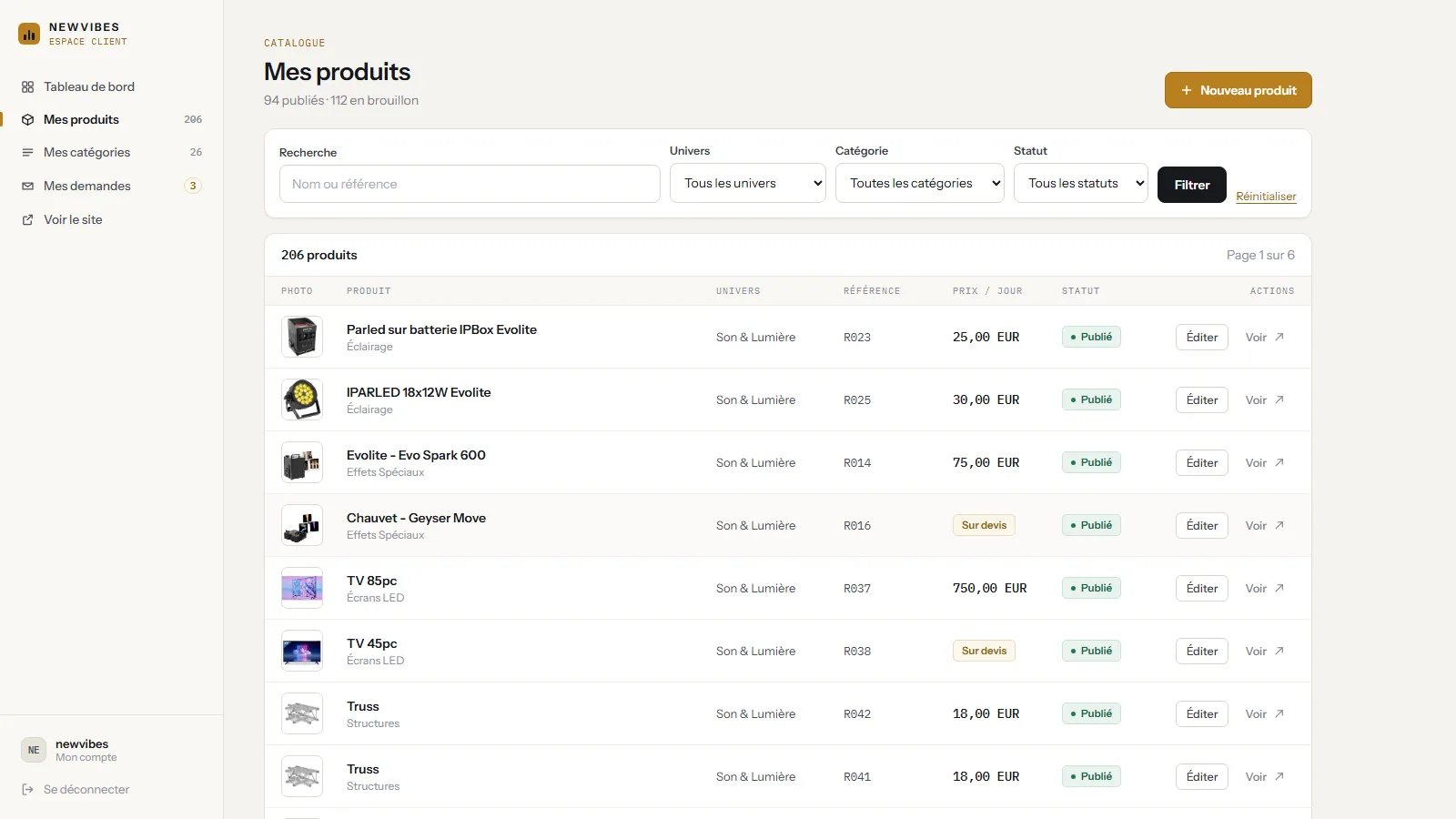Focus the Nom ou référence search field
The image size is (1456, 819).
pos(470,184)
